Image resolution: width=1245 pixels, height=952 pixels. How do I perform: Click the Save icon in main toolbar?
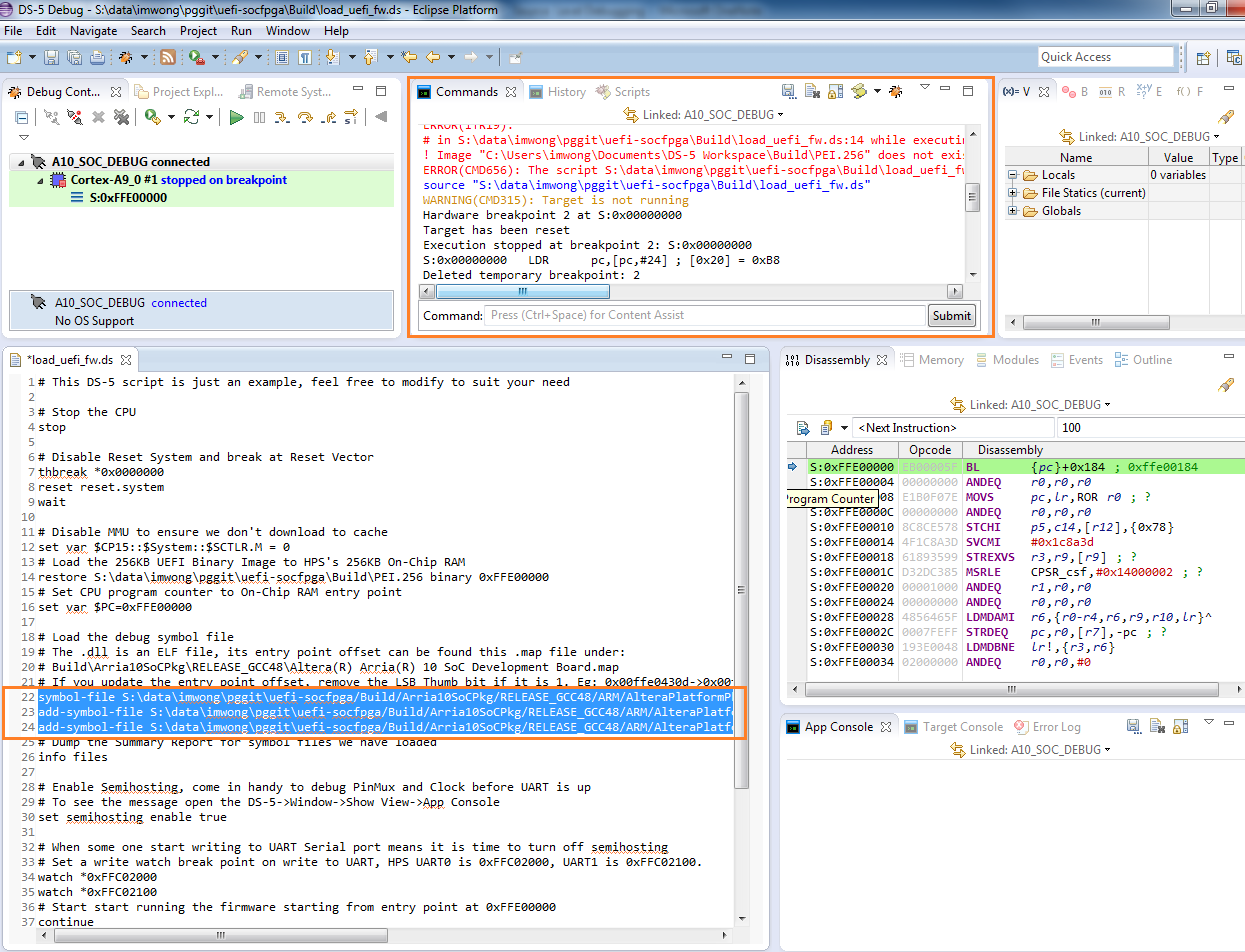click(x=51, y=57)
